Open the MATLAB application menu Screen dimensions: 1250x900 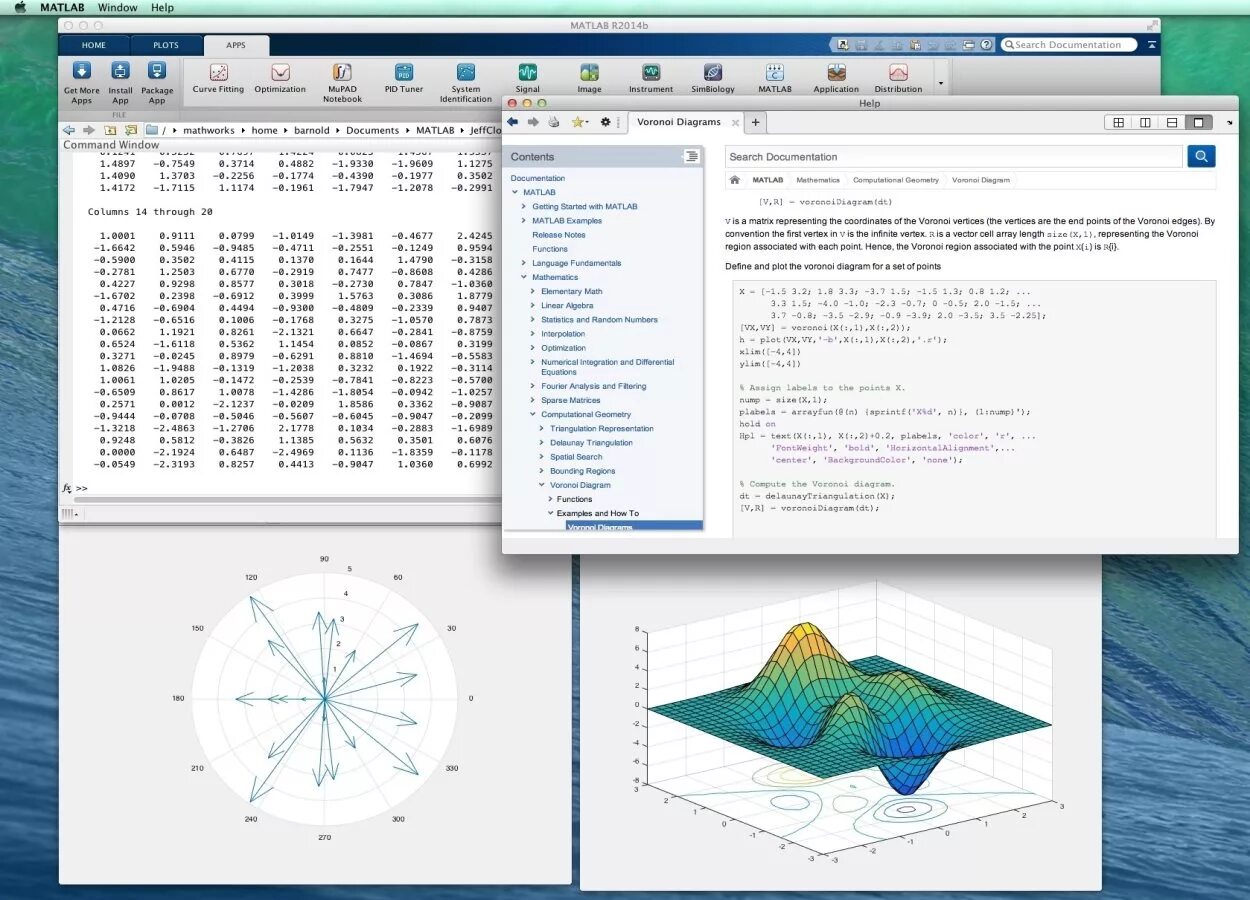pyautogui.click(x=62, y=7)
